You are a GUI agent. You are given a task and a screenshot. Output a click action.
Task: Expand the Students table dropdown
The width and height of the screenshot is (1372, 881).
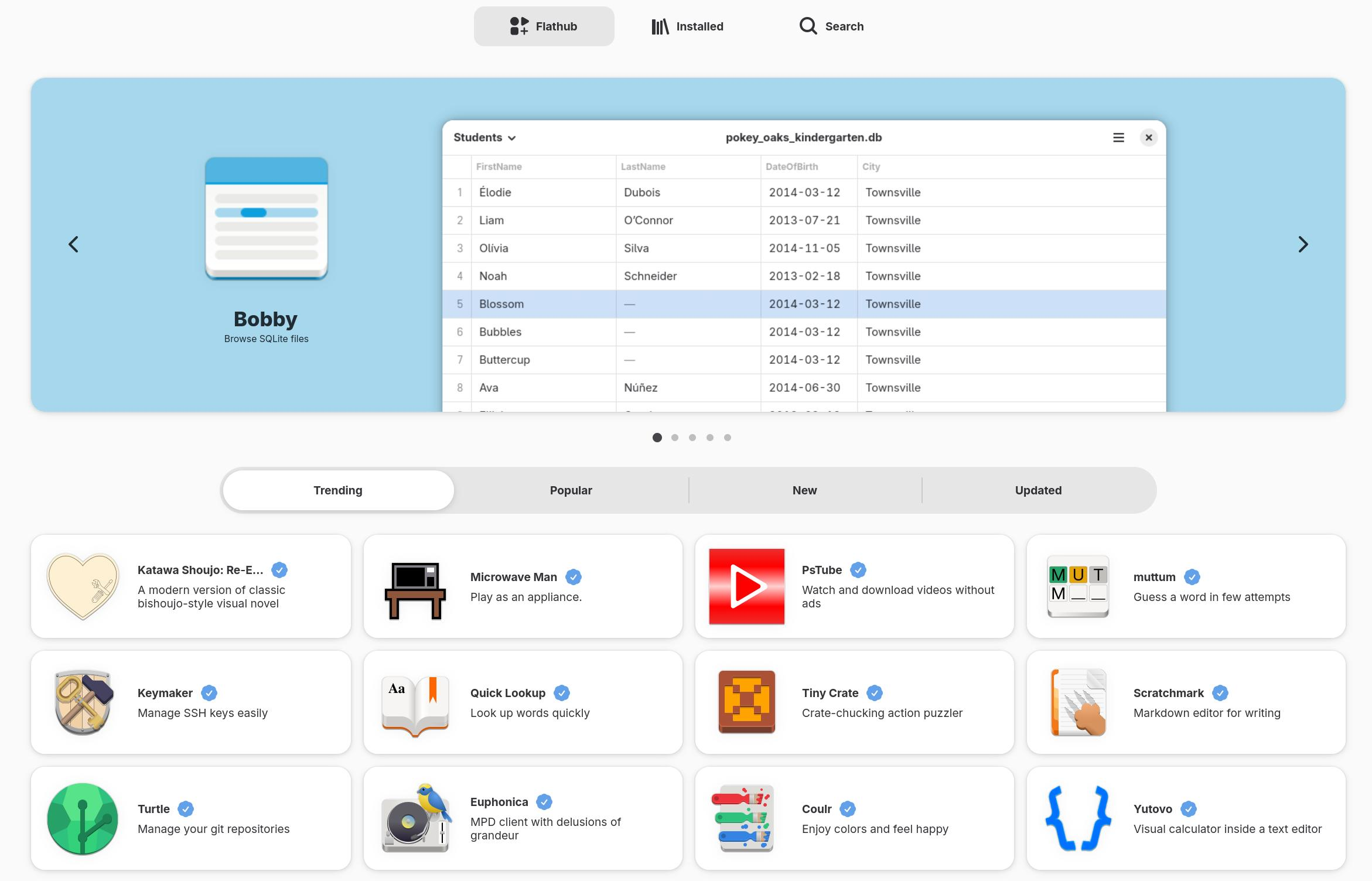[x=484, y=138]
